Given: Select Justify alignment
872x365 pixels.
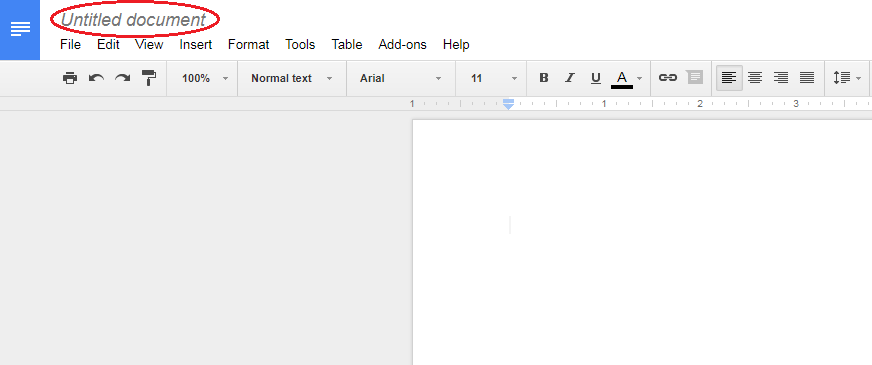Looking at the screenshot, I should tap(807, 78).
